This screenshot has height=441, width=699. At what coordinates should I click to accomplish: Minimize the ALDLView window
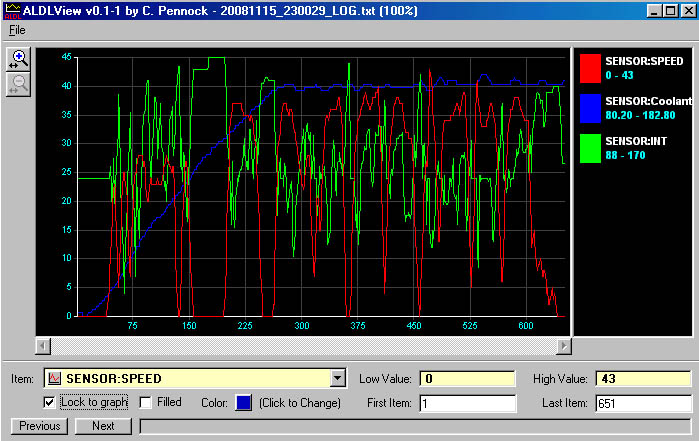pos(654,11)
